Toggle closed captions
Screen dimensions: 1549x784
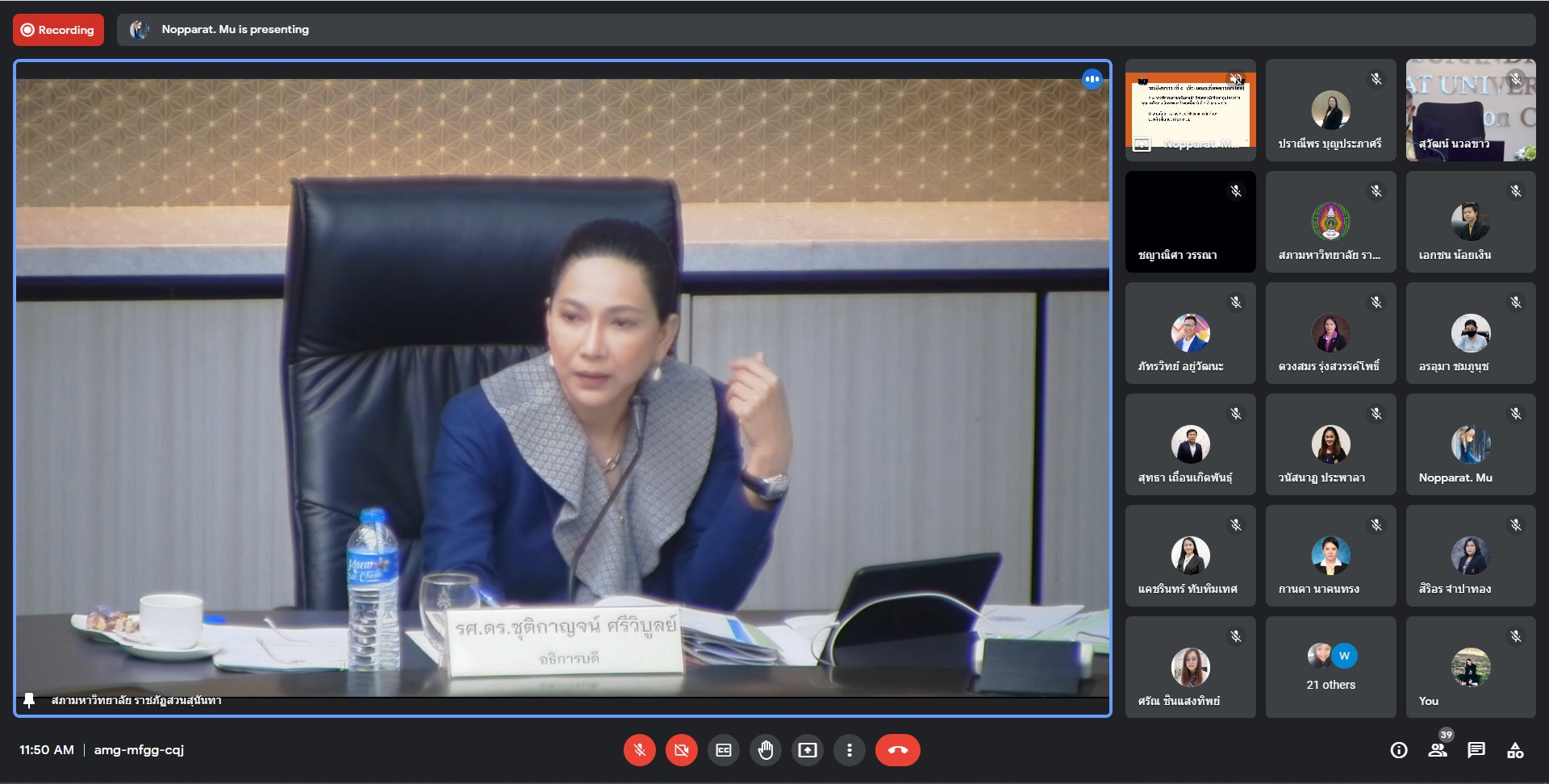[724, 750]
